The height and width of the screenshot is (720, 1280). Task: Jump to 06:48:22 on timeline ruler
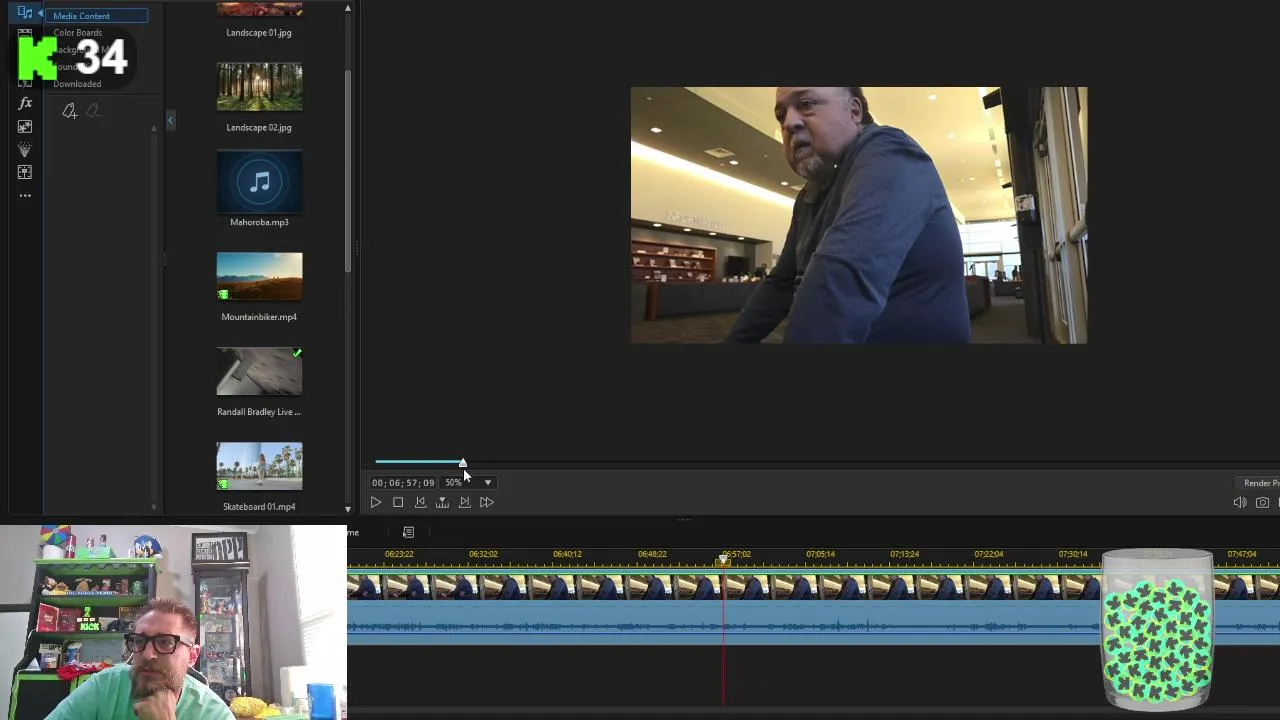(x=652, y=554)
